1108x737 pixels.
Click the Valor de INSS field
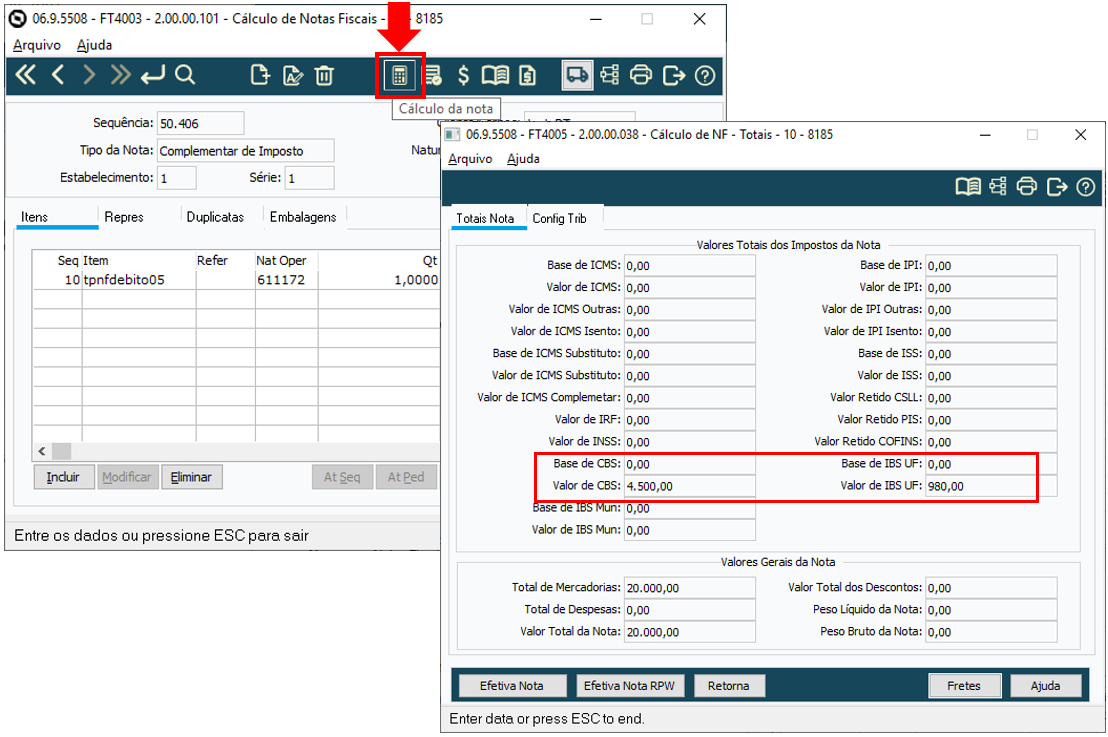click(690, 442)
